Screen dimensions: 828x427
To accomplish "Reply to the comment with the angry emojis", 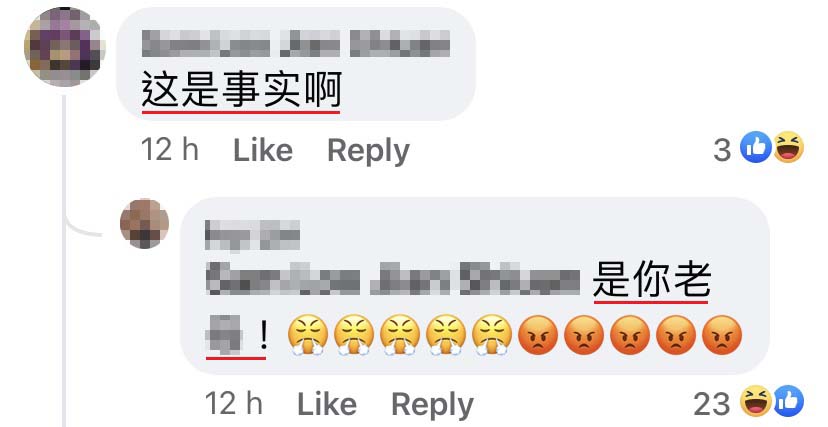I will pos(432,405).
